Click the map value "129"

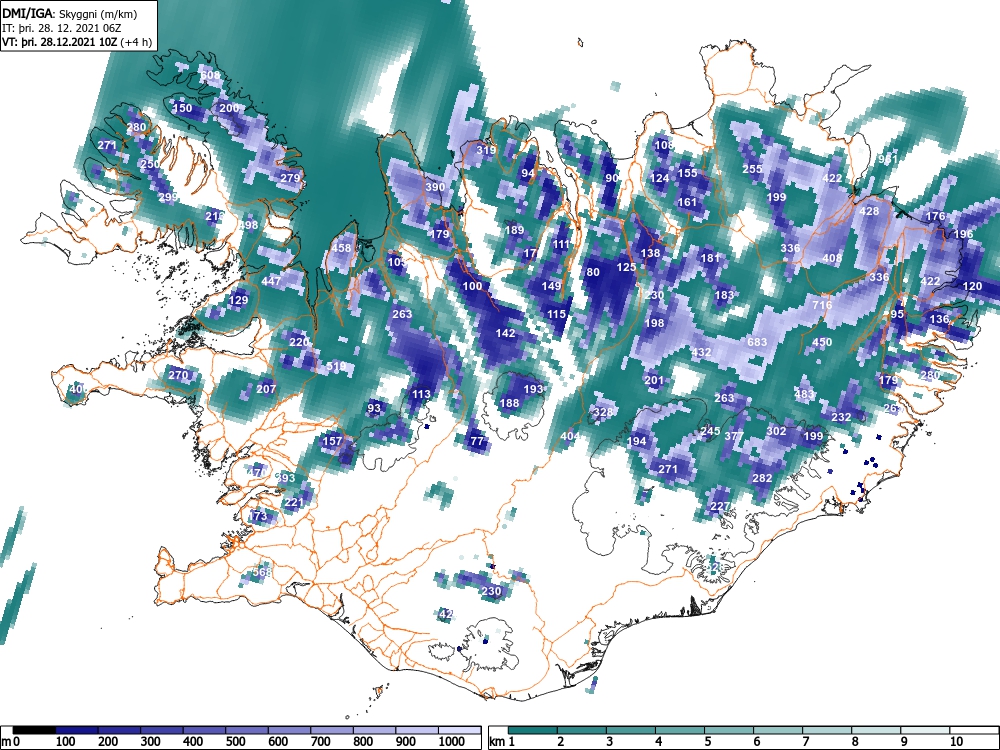coord(239,300)
